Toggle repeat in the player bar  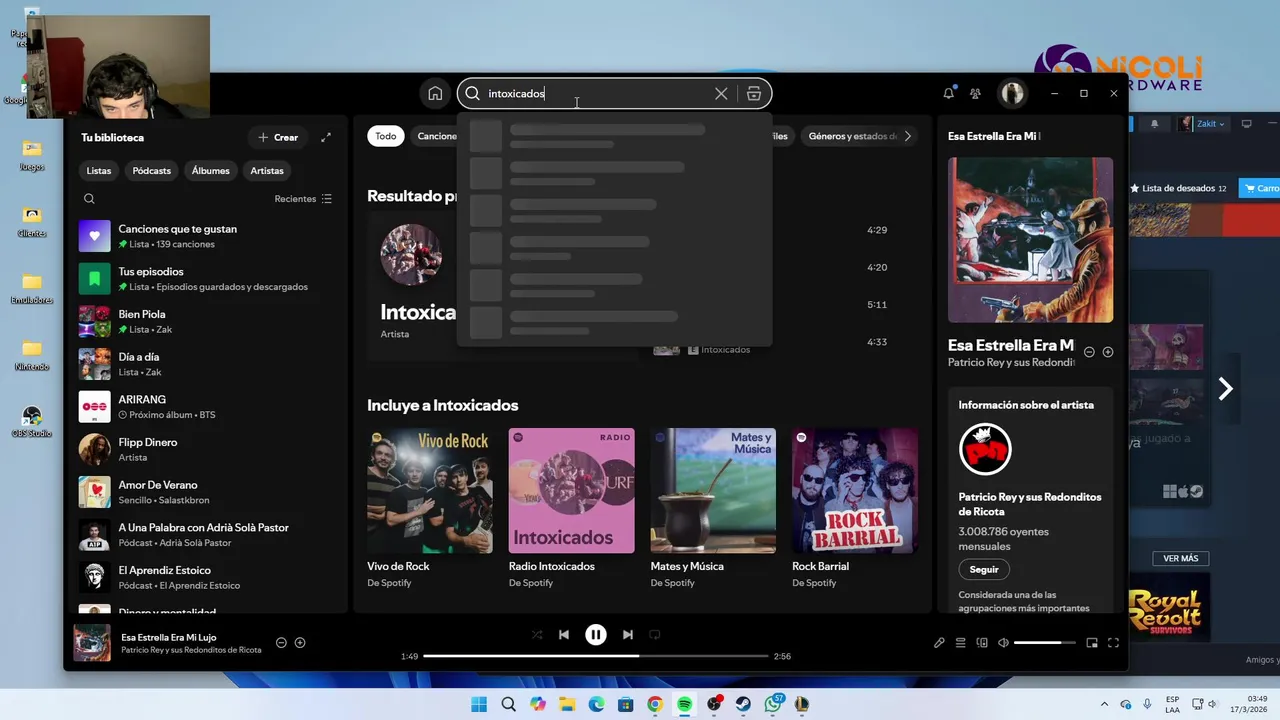[655, 635]
